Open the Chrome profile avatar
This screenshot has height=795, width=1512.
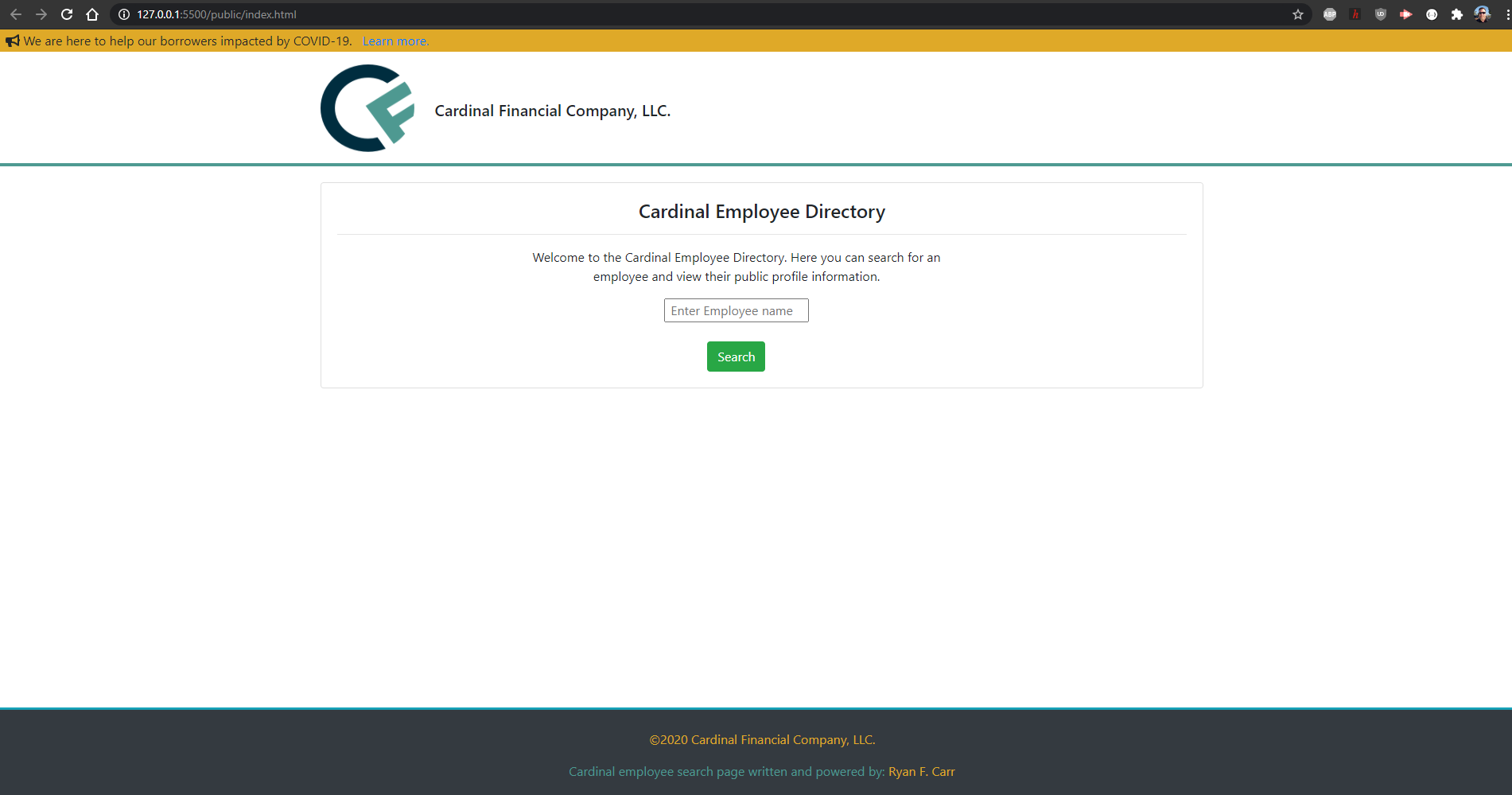click(1482, 14)
